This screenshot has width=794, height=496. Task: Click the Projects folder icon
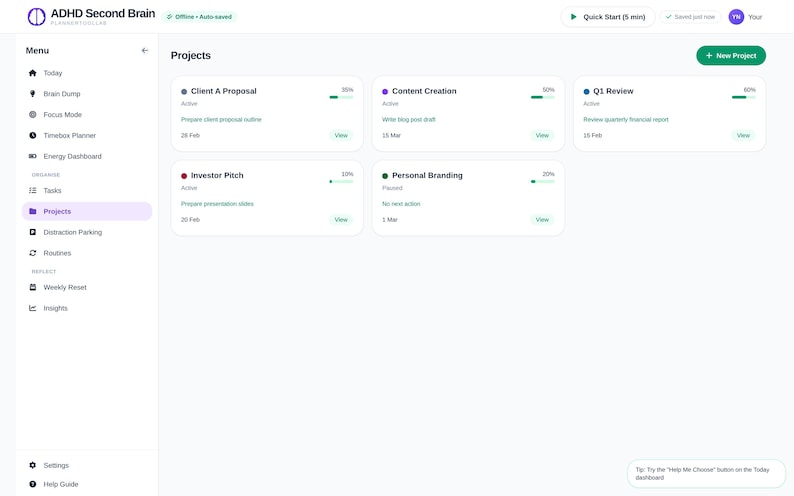coord(32,211)
